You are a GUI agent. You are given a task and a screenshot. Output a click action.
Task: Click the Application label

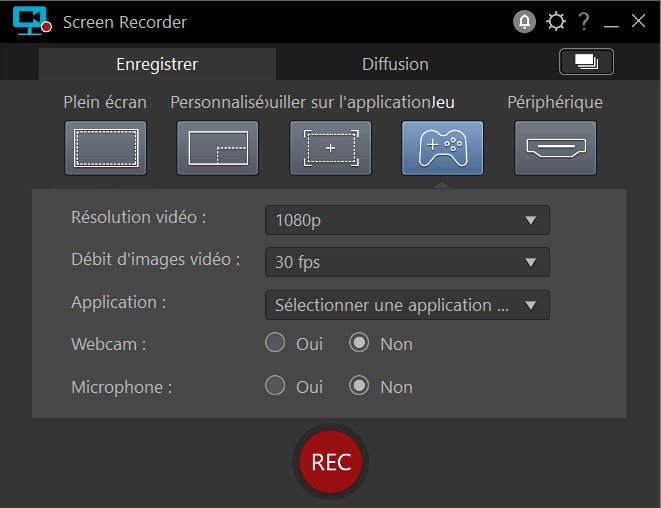(x=118, y=303)
